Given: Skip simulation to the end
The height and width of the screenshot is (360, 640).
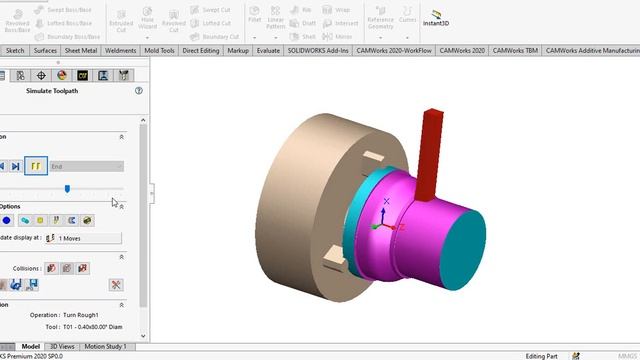Looking at the screenshot, I should [x=16, y=166].
